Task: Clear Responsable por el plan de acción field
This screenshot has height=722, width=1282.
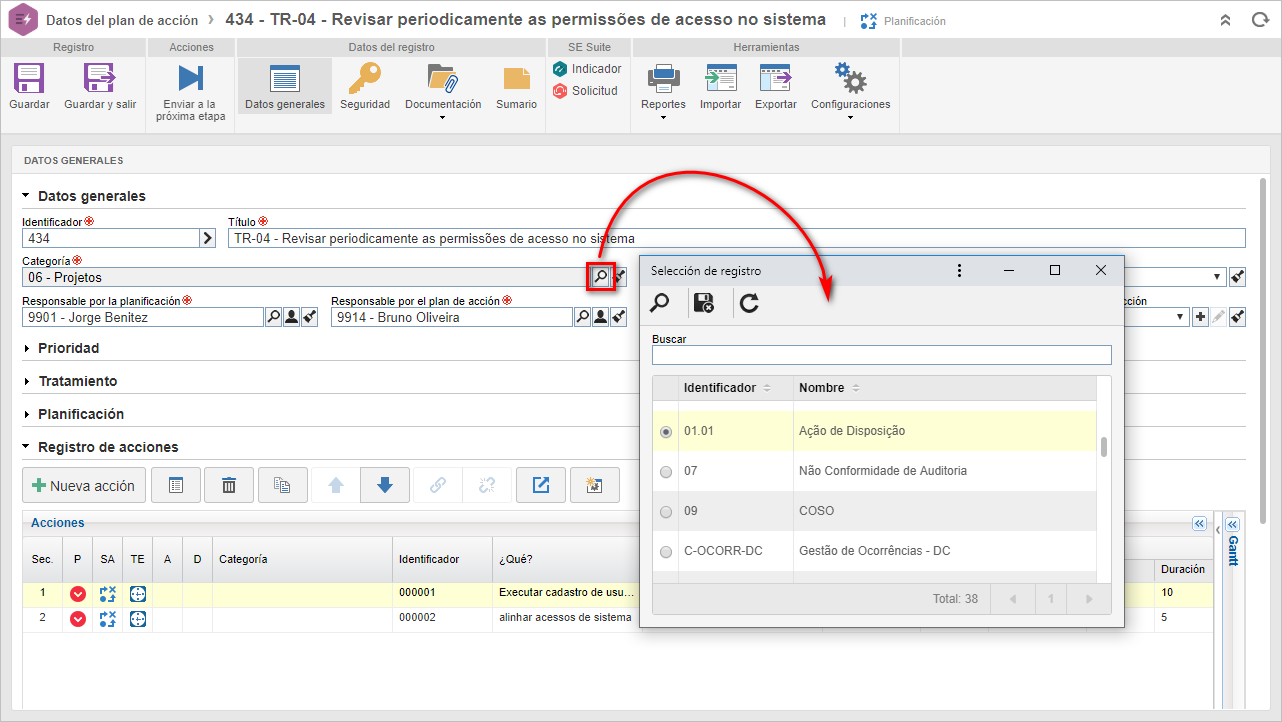Action: coord(618,317)
